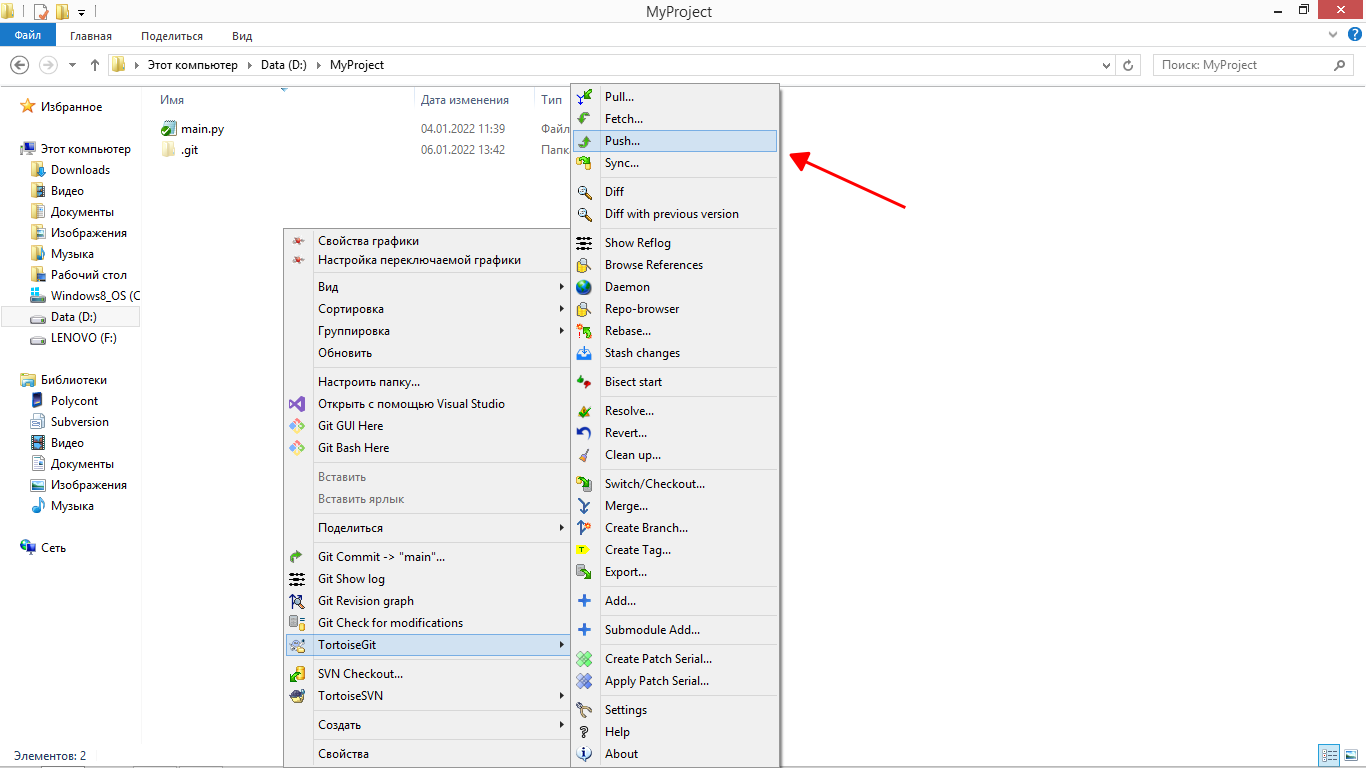Image resolution: width=1366 pixels, height=768 pixels.
Task: Click the Bisect start icon
Action: (x=585, y=382)
